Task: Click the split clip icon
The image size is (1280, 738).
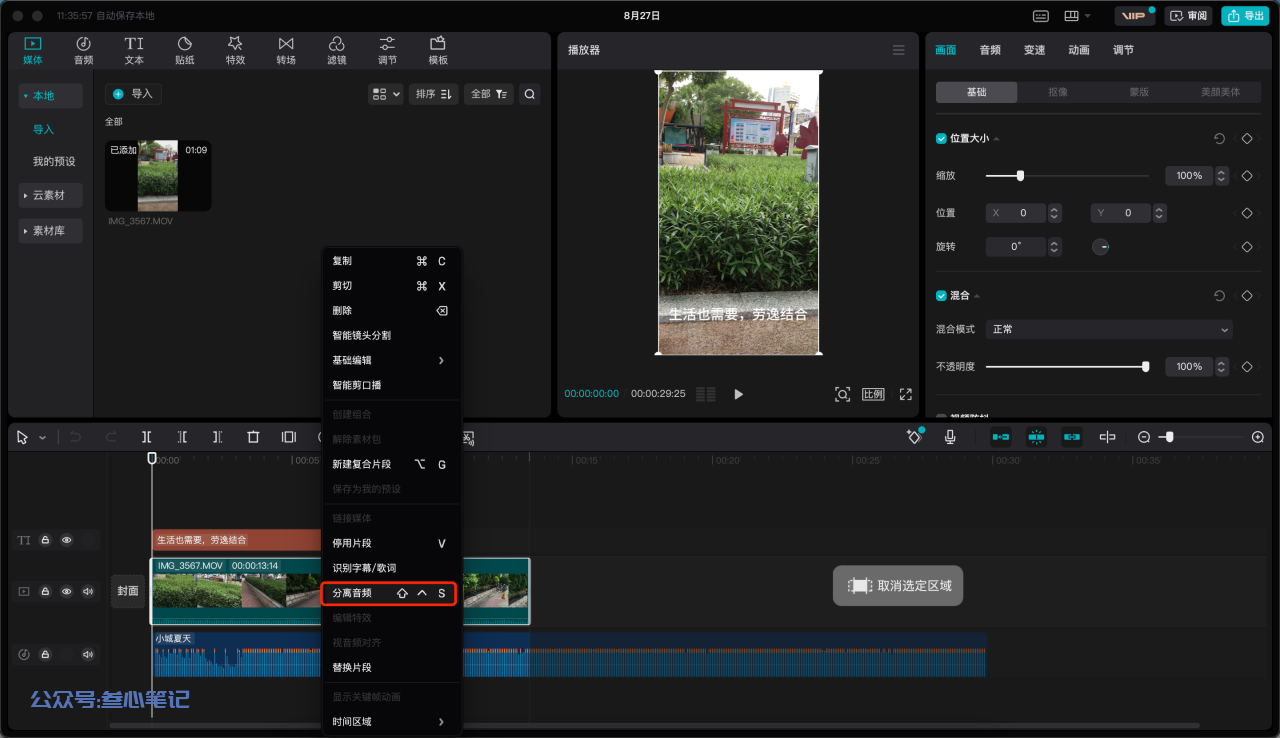Action: coord(147,437)
